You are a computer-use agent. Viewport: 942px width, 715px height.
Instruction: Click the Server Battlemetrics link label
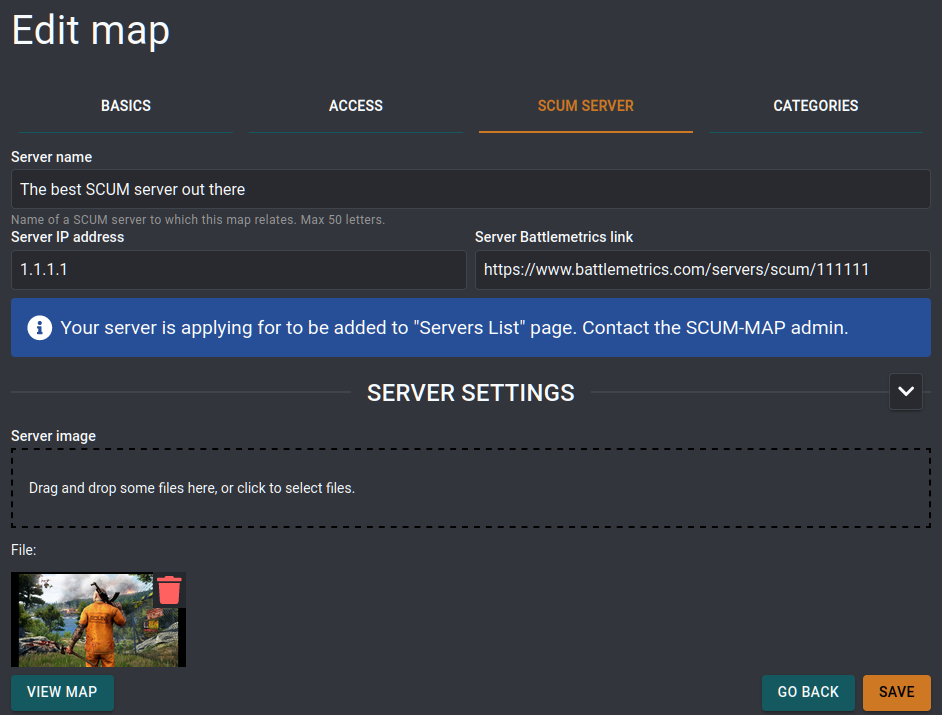(554, 237)
